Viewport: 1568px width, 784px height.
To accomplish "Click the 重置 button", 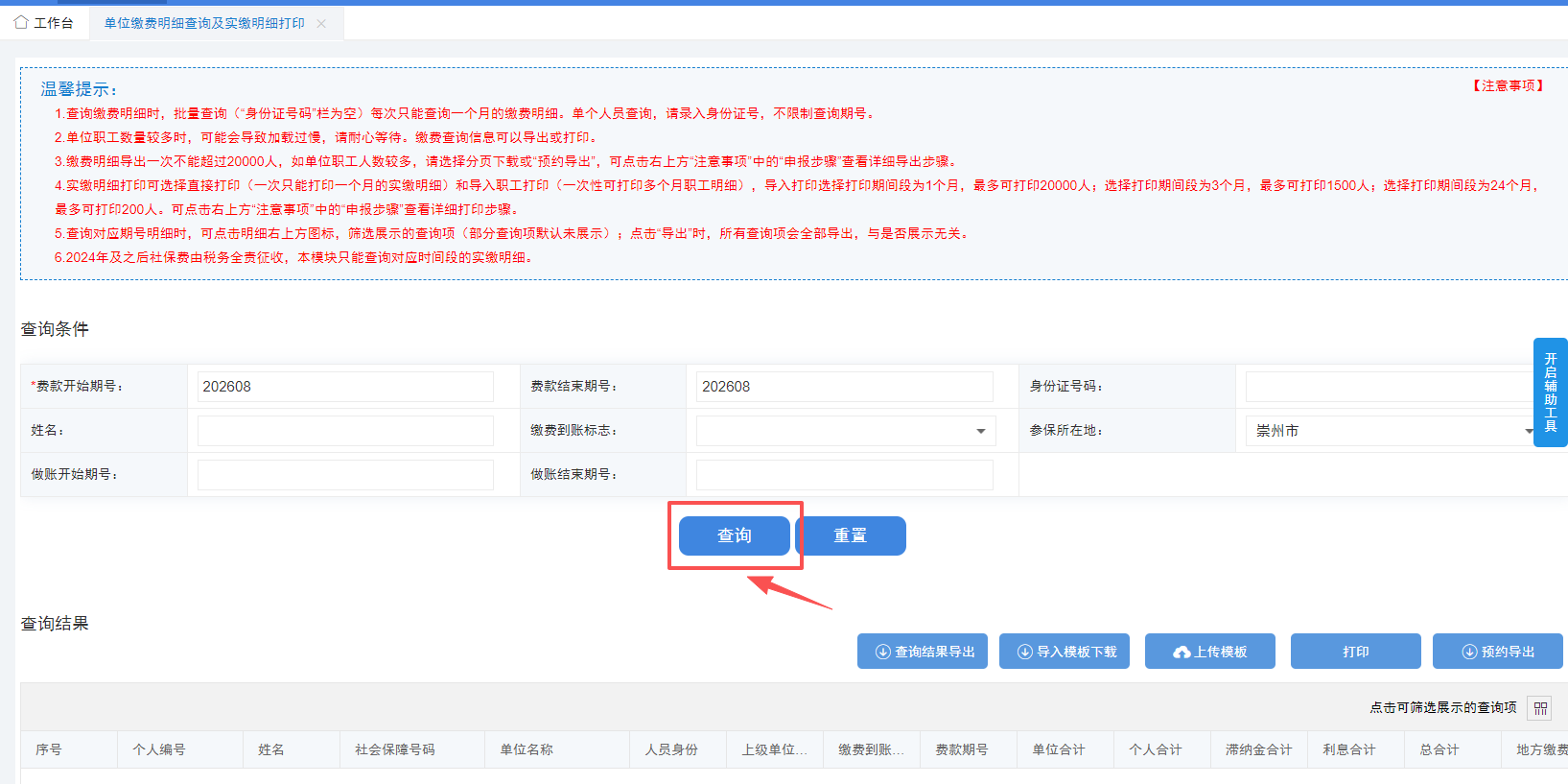I will [x=851, y=535].
